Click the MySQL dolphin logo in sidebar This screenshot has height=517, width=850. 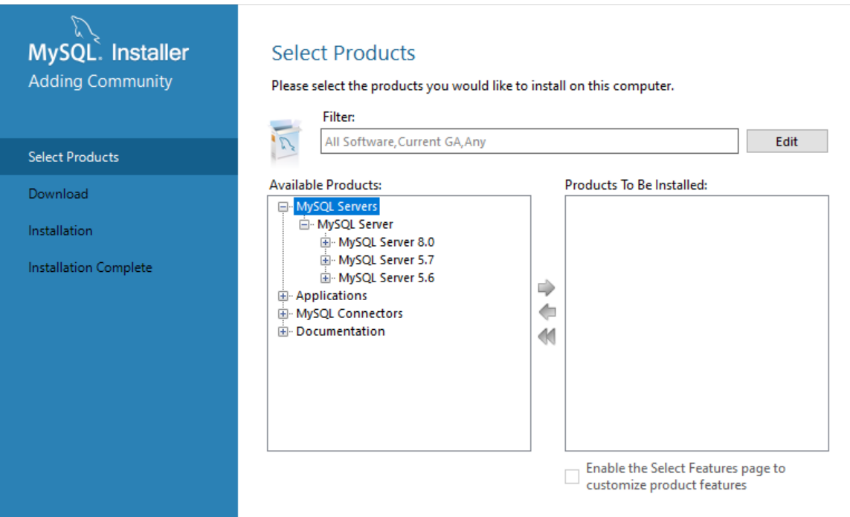(85, 28)
